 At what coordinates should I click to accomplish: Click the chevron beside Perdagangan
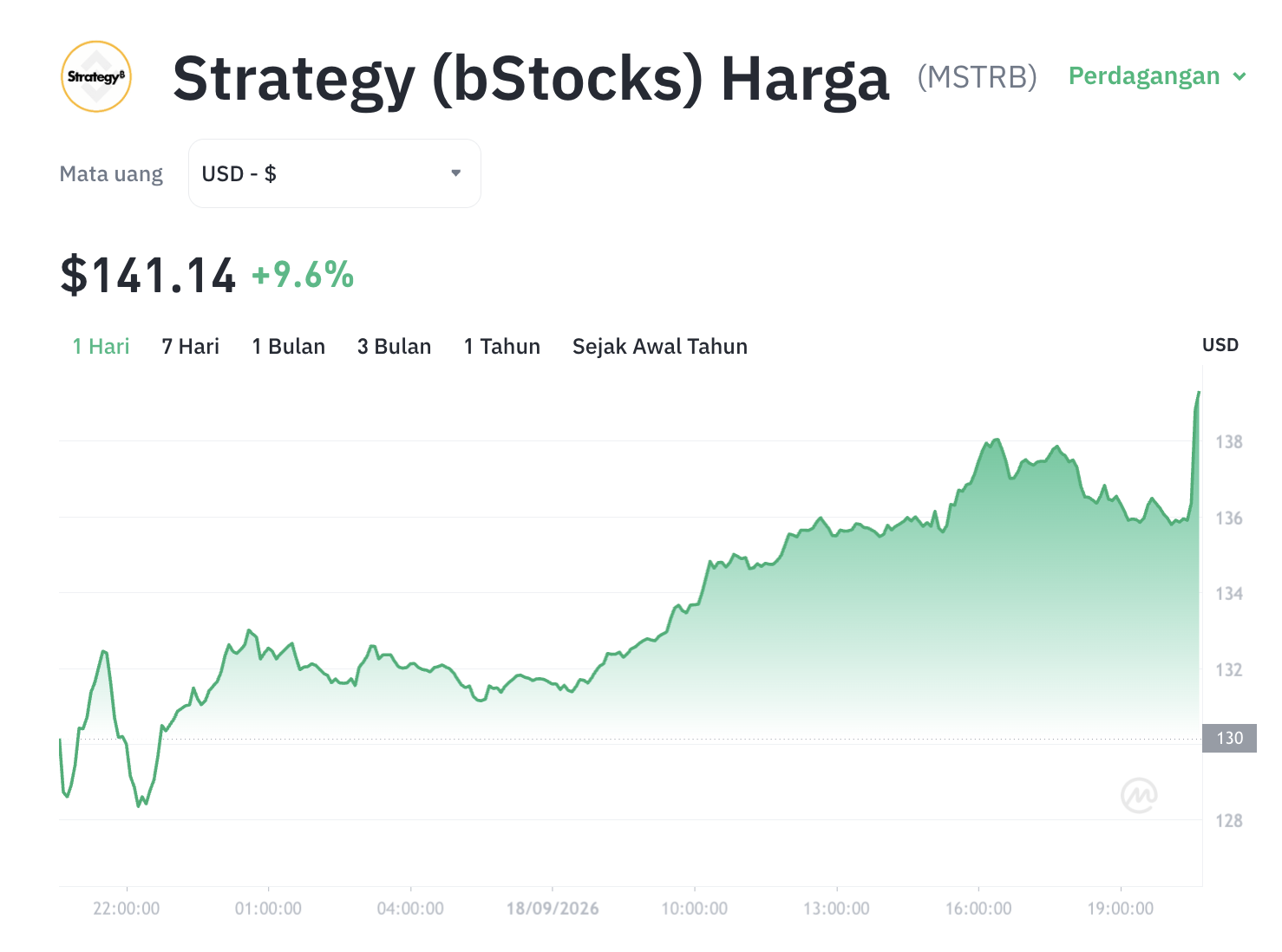point(1239,77)
